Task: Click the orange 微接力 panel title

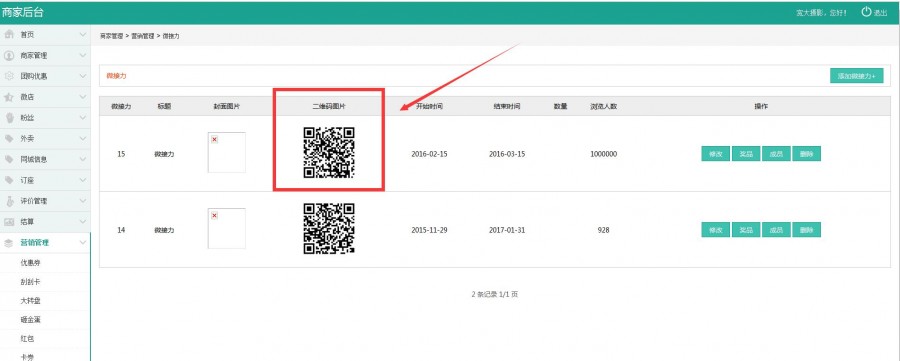Action: [x=117, y=76]
